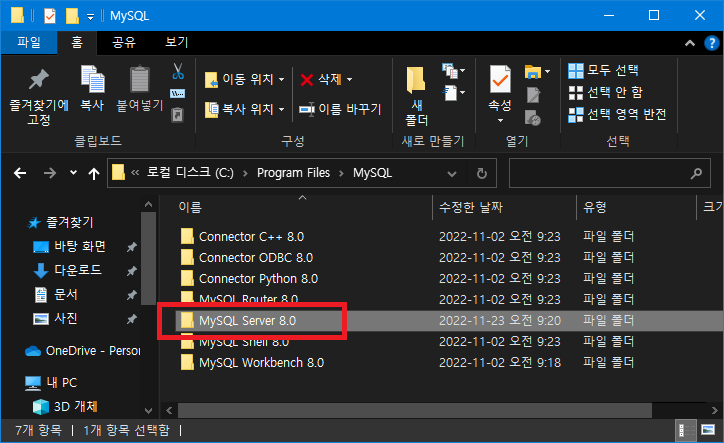Open the New item dropdown icon
The image size is (724, 443).
[x=453, y=71]
